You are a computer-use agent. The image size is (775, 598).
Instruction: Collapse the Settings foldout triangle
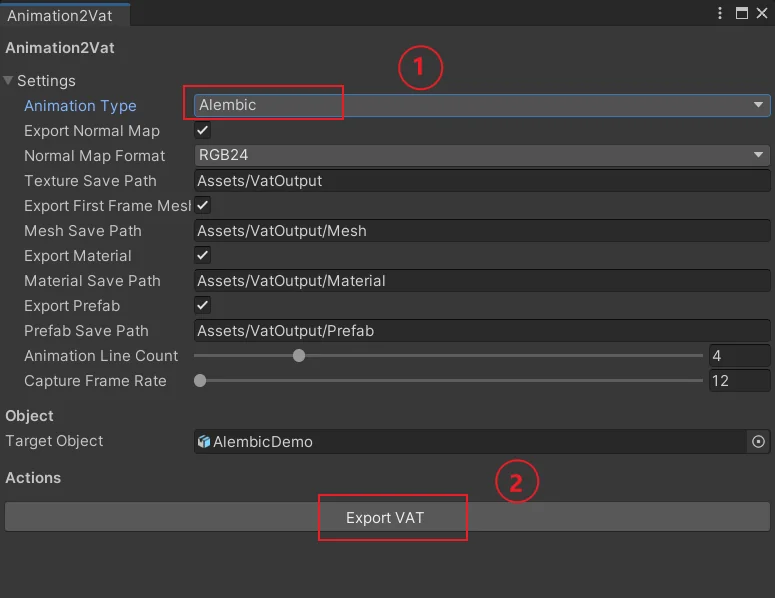[x=8, y=81]
